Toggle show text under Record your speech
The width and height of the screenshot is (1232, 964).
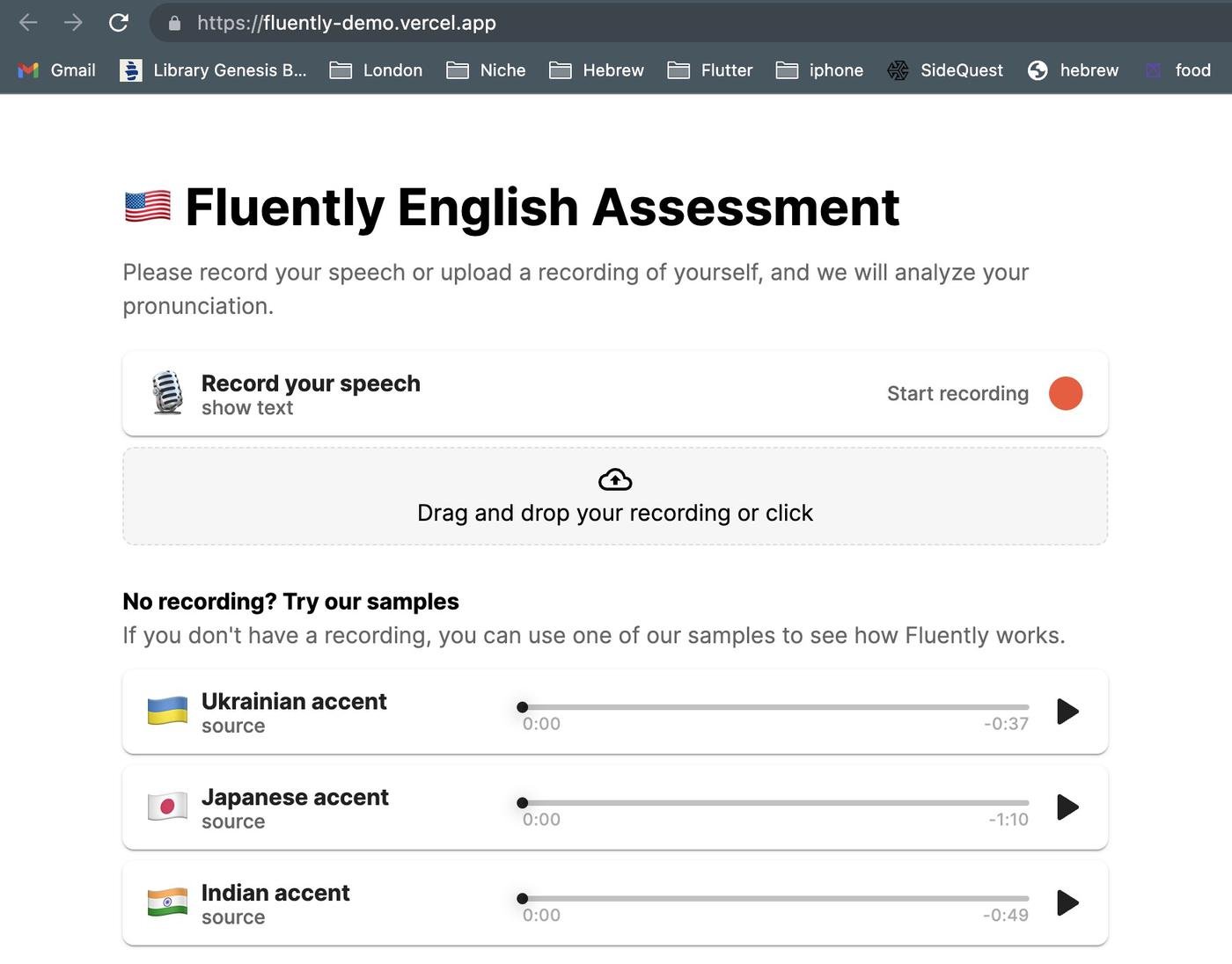[x=247, y=408]
